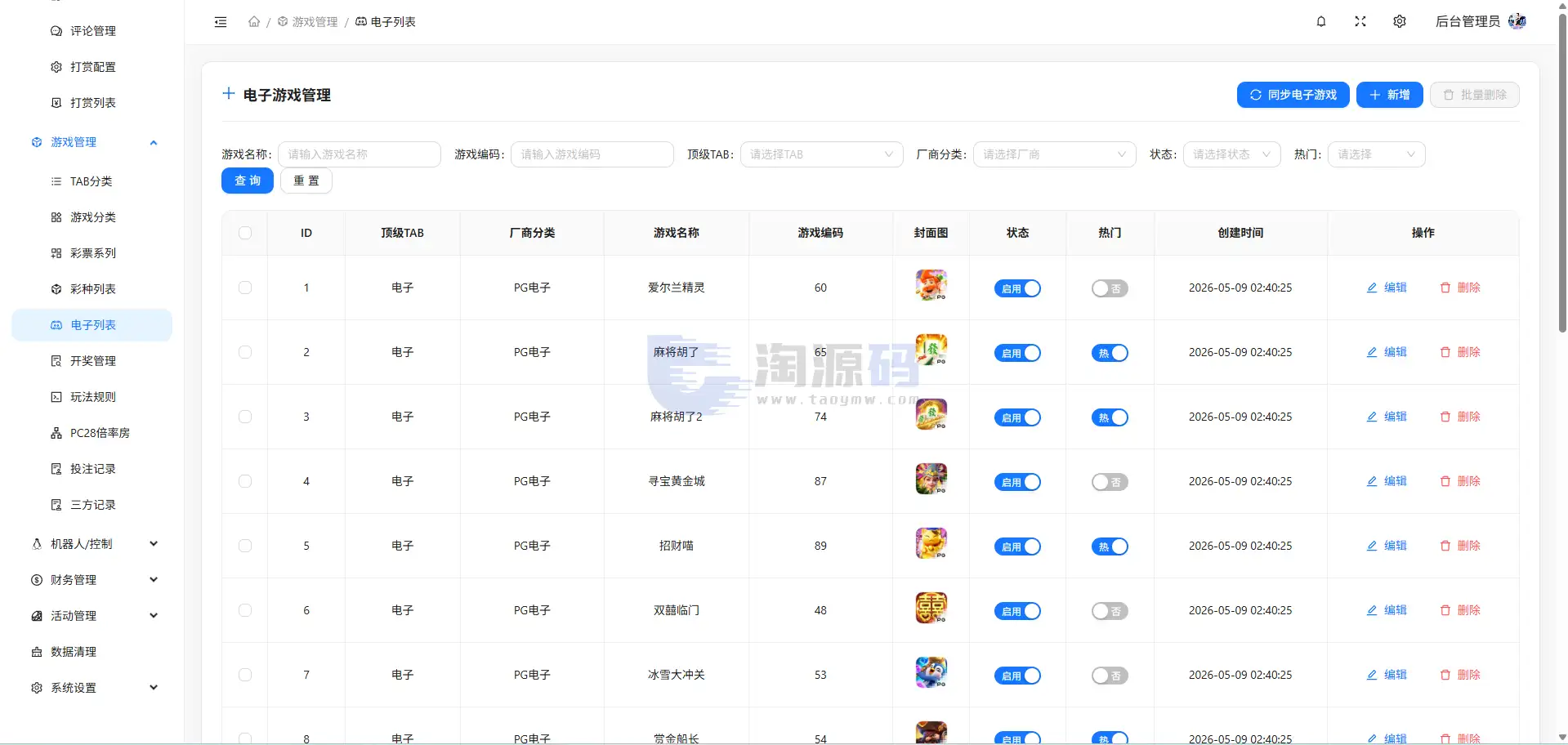Click the sidebar collapse hamburger icon

click(221, 22)
